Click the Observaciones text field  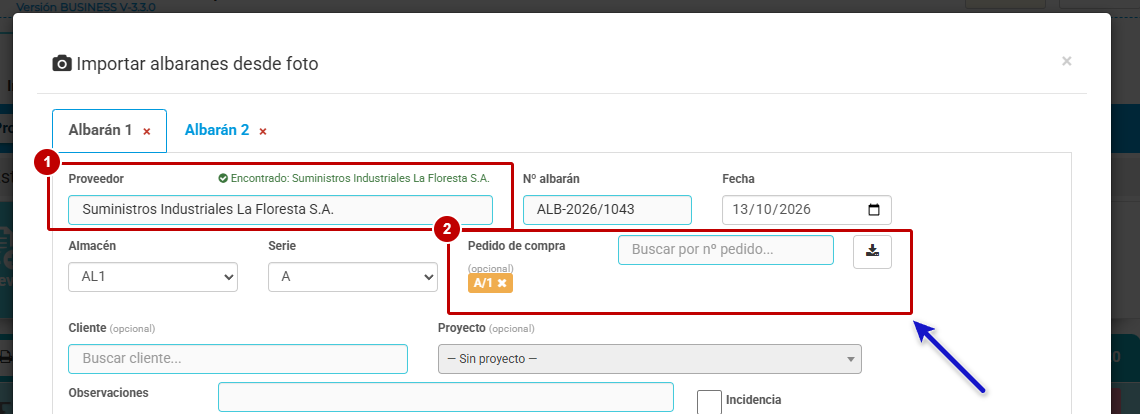(x=446, y=397)
